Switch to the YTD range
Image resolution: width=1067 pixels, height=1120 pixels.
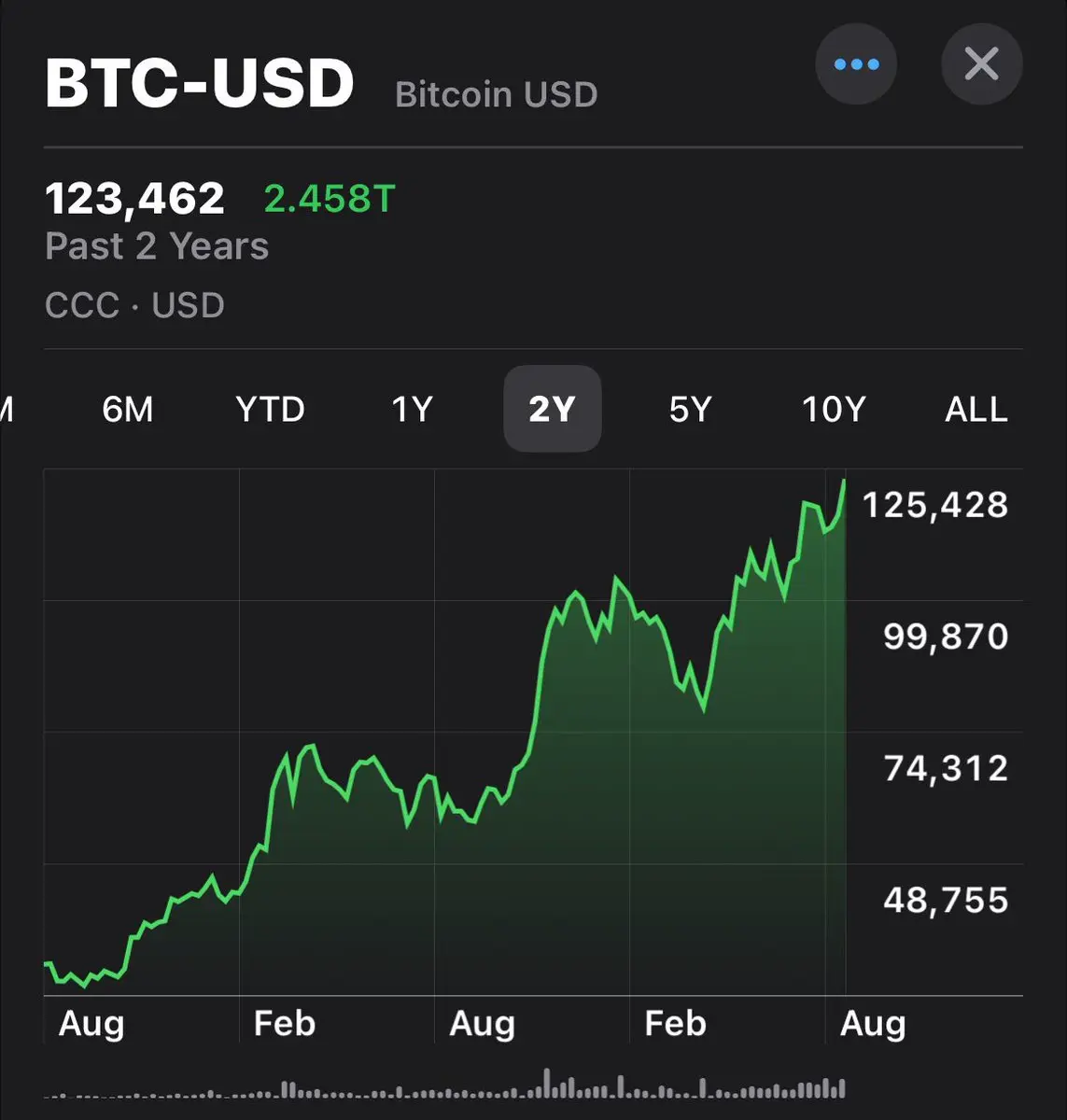[270, 409]
